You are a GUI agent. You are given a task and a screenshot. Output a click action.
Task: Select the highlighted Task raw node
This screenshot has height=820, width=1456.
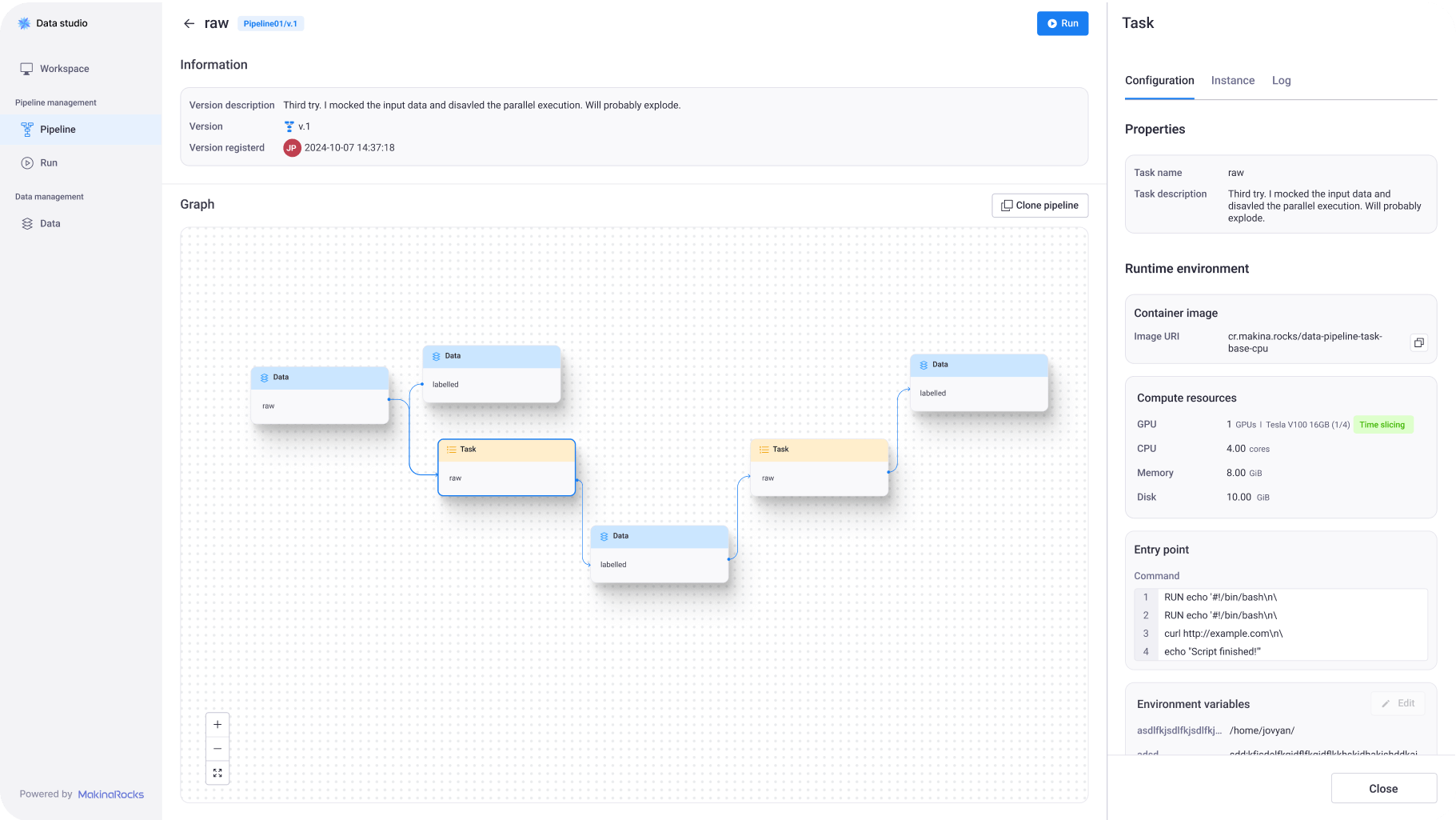506,468
